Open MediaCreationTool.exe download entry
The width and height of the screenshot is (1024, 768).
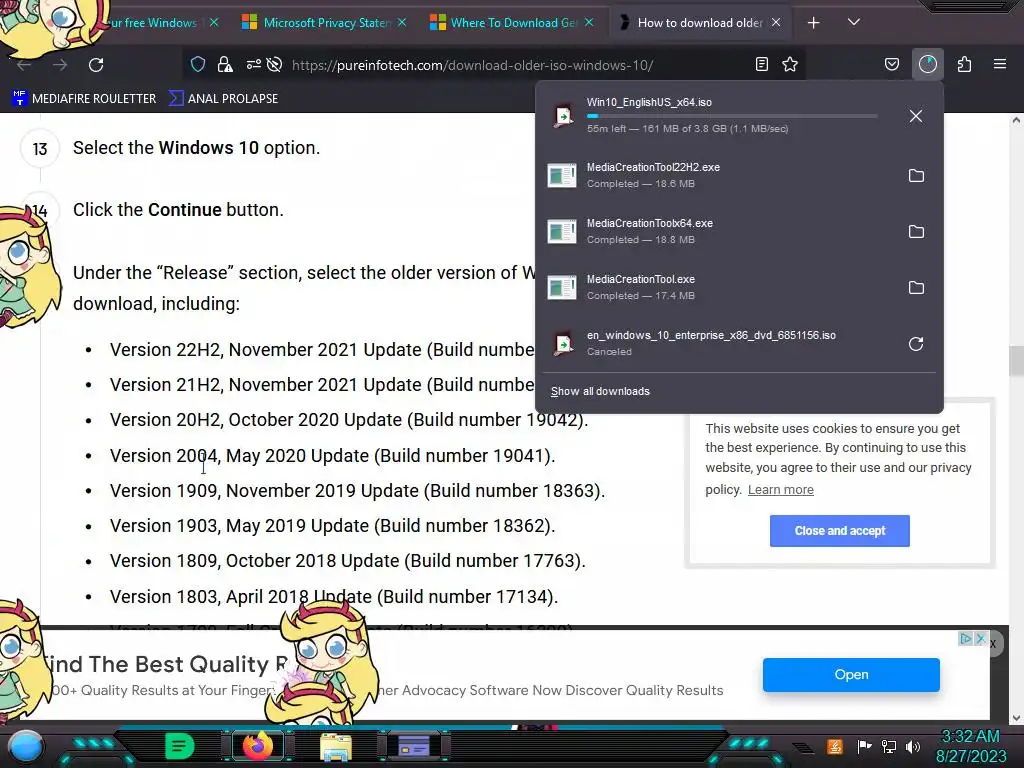coord(718,287)
